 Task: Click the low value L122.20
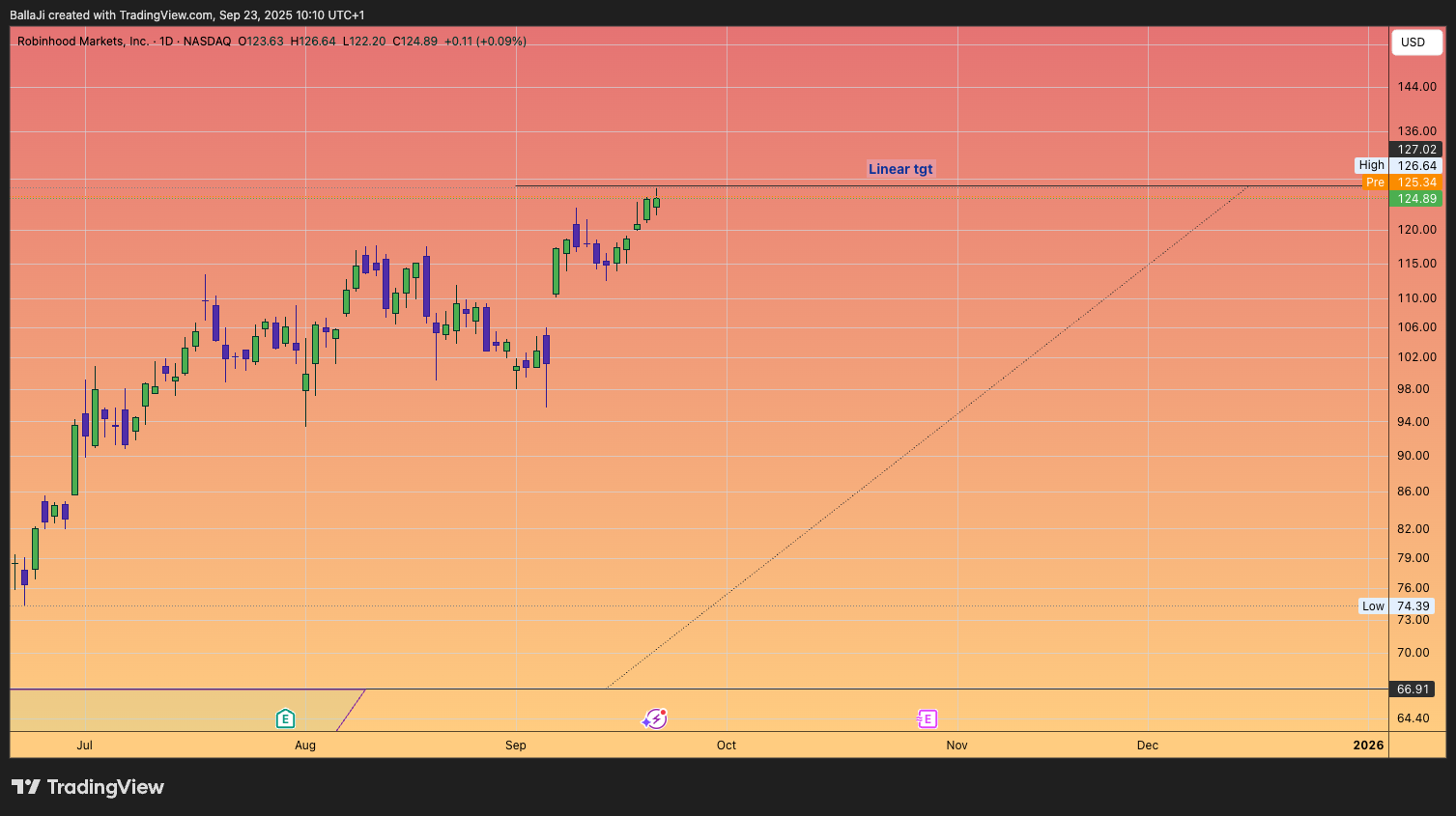coord(364,42)
